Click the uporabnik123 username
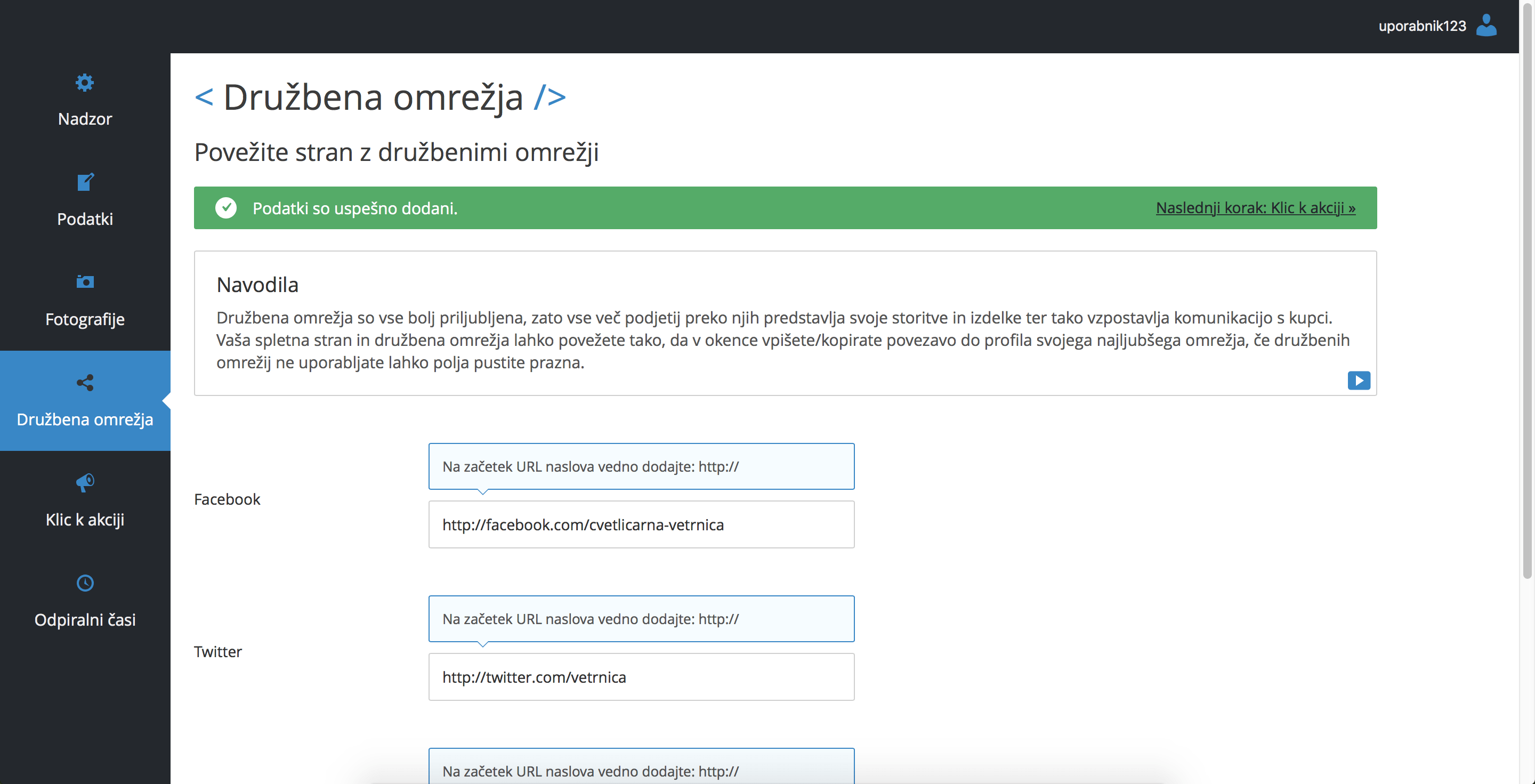 [1422, 26]
